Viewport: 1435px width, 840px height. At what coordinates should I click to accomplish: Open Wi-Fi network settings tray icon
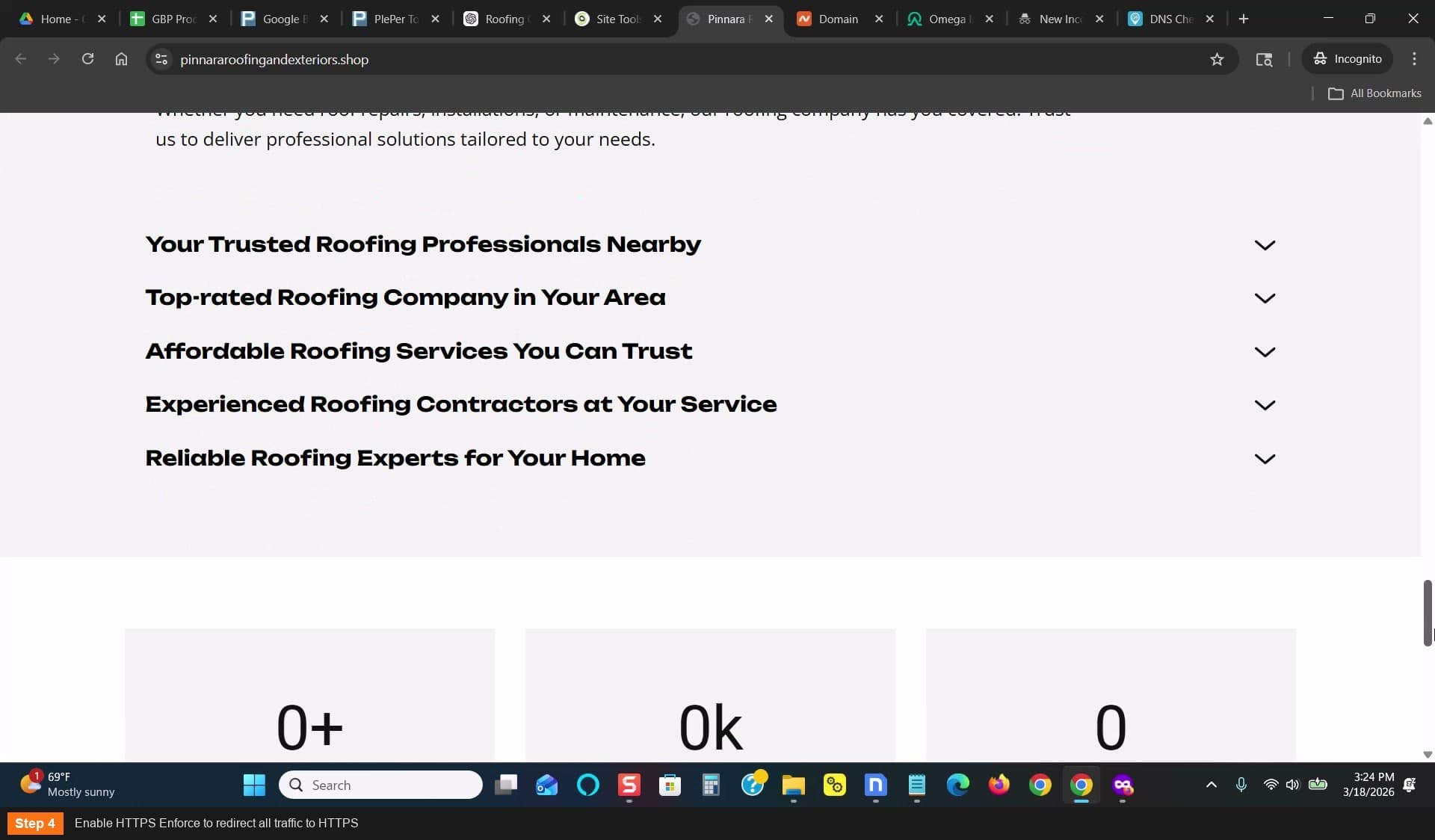(1271, 785)
